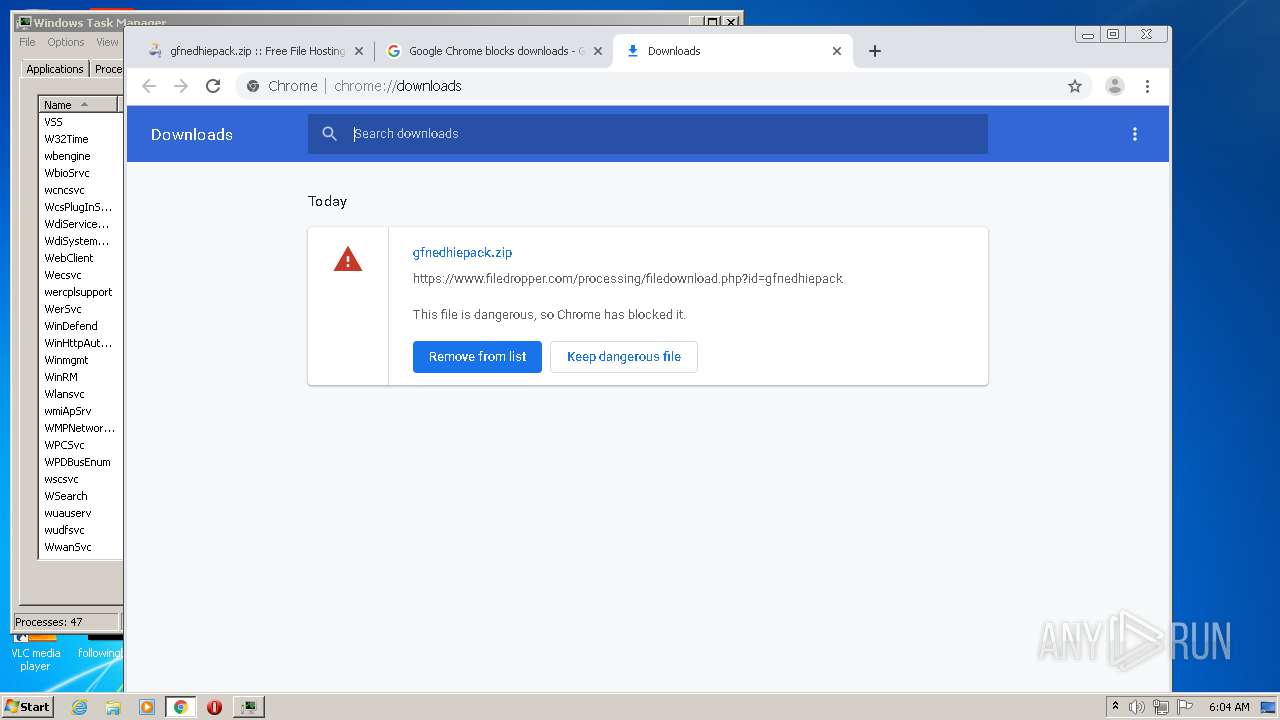Click the filedropper.com download URL
Screen dimensions: 1280x720
(x=628, y=279)
